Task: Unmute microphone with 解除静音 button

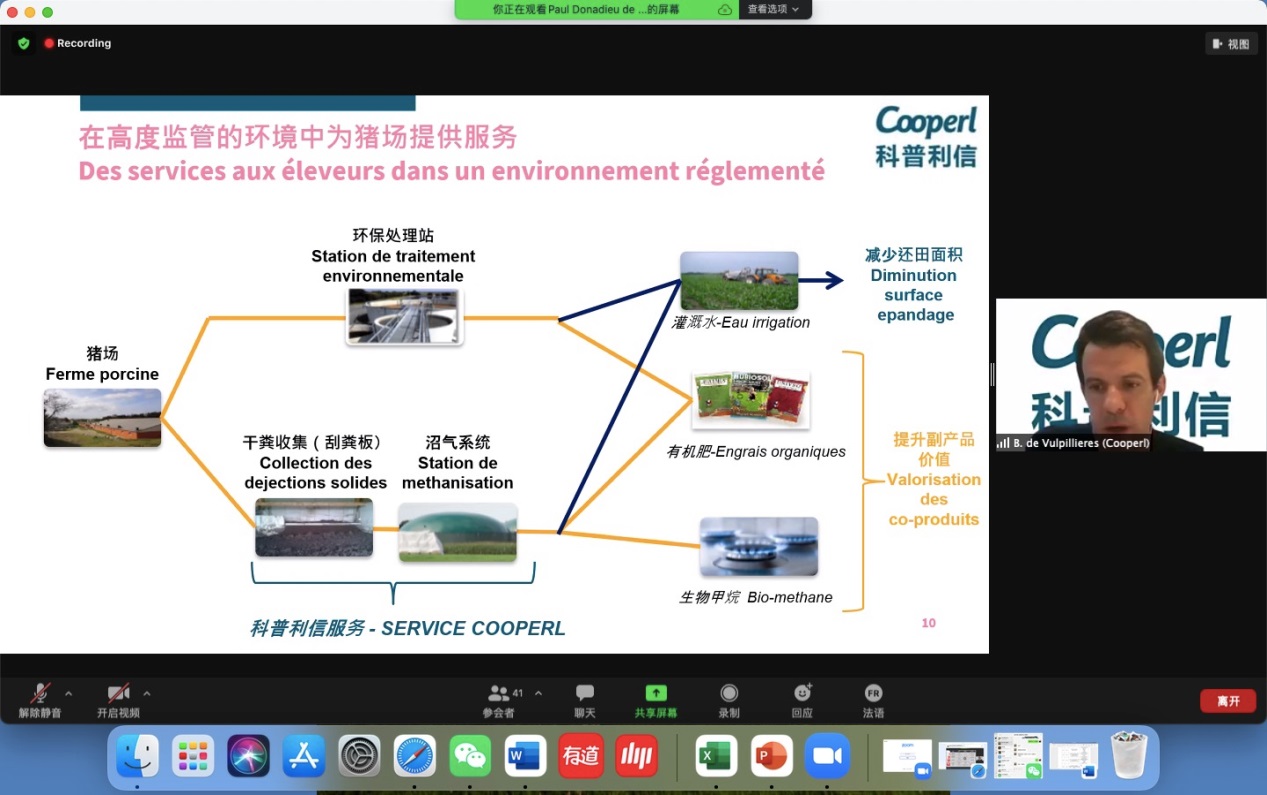Action: coord(40,700)
